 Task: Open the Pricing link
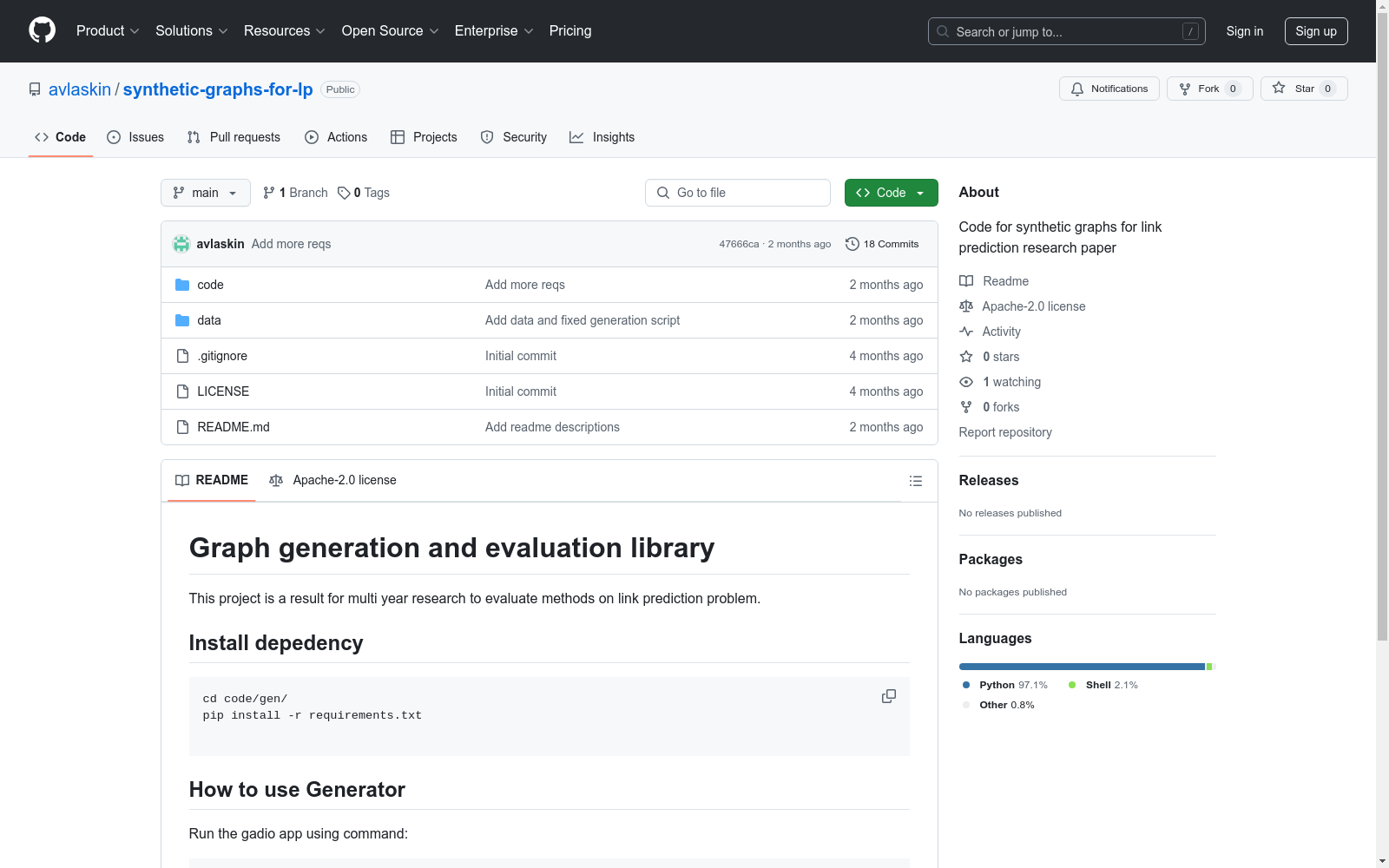570,31
